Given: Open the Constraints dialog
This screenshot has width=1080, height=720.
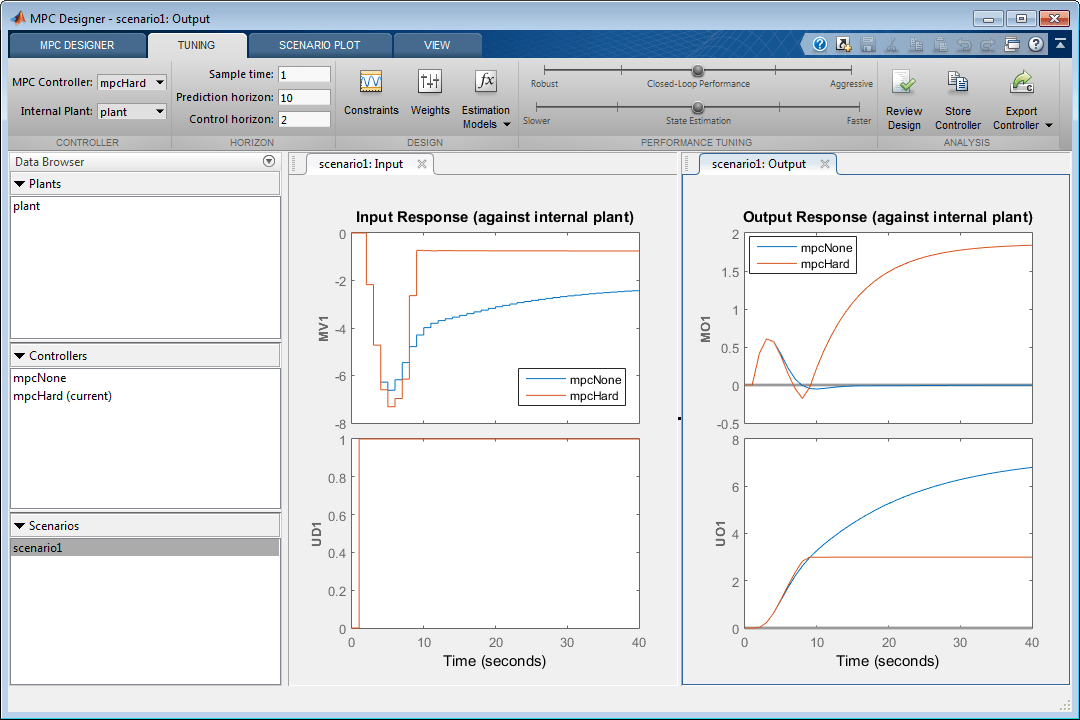Looking at the screenshot, I should click(x=371, y=93).
